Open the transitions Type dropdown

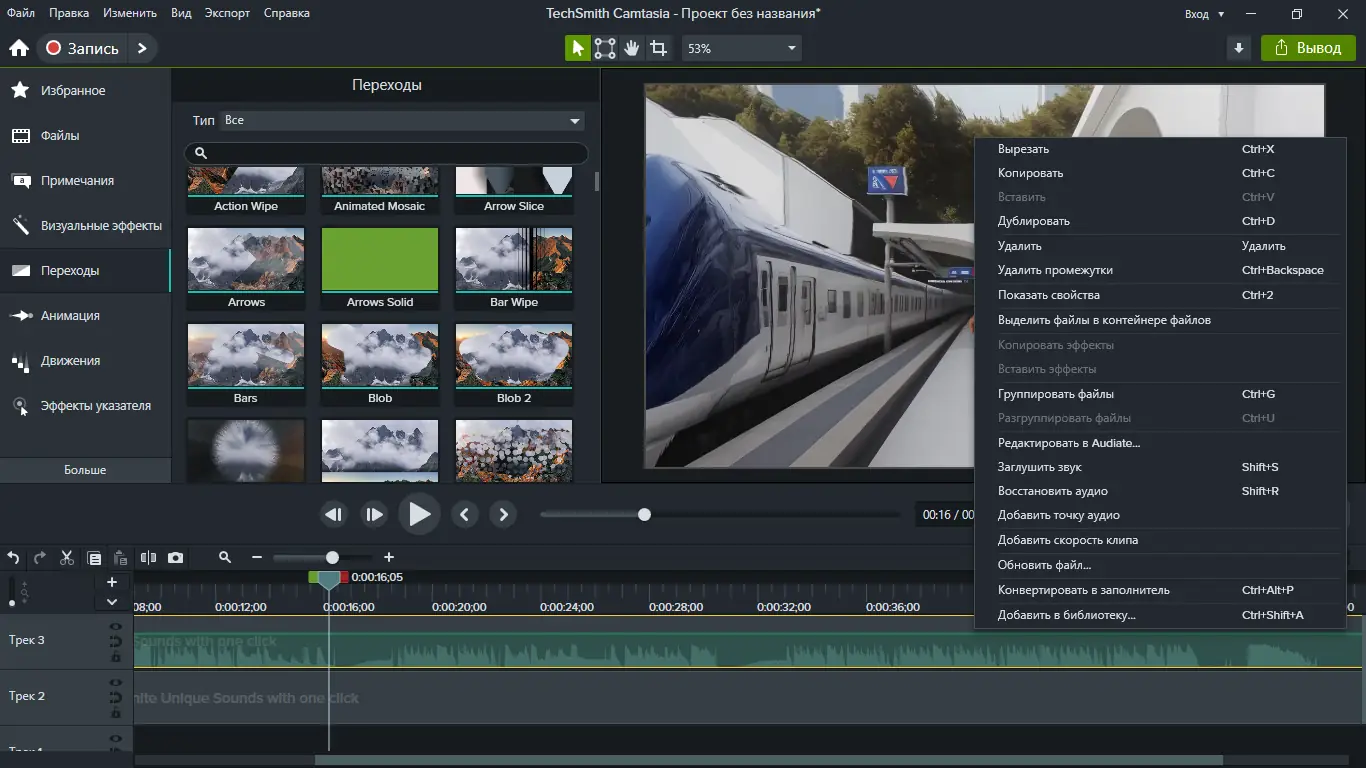[x=400, y=120]
